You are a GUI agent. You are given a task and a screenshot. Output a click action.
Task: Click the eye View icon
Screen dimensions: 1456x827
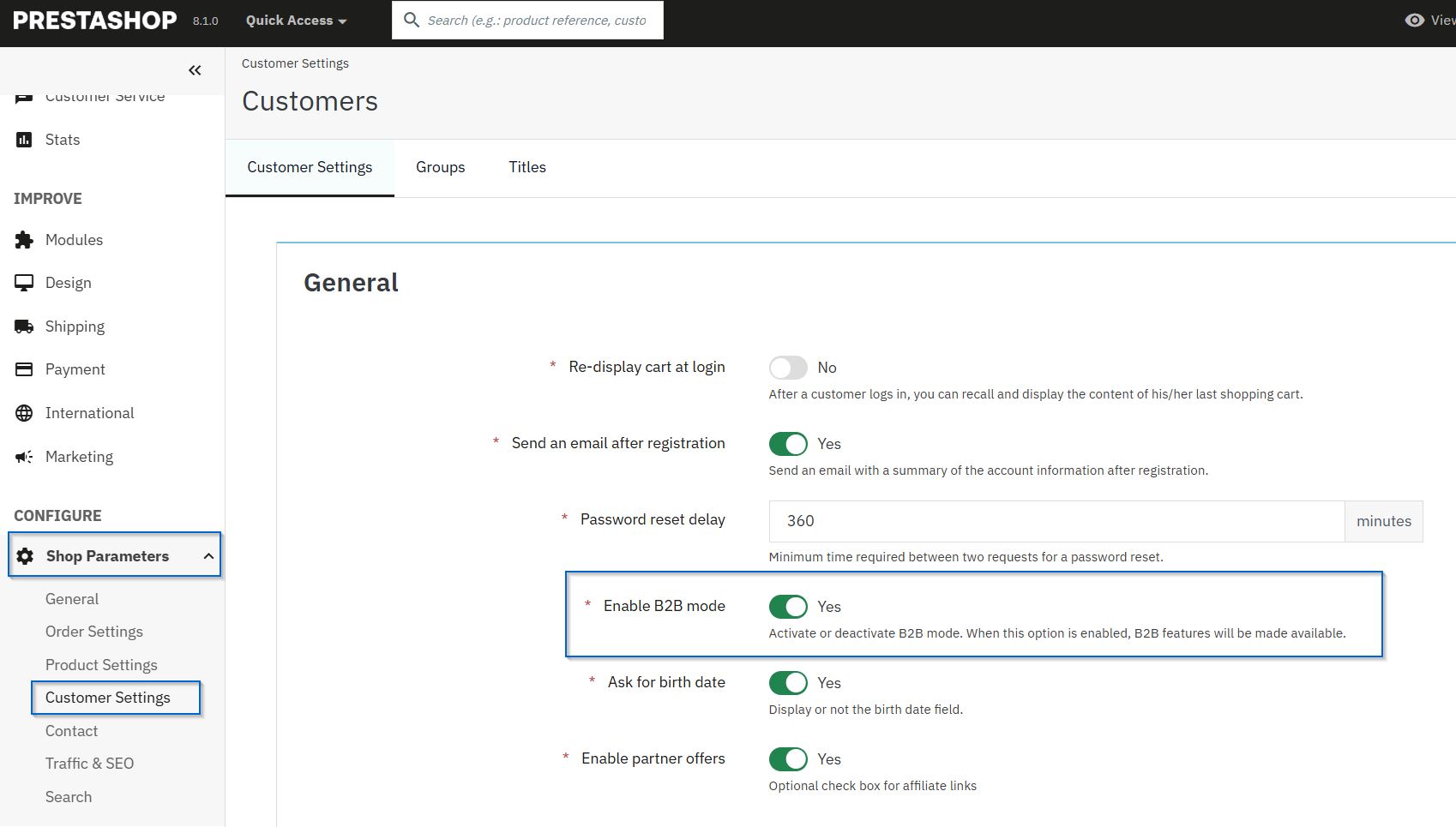[1415, 20]
